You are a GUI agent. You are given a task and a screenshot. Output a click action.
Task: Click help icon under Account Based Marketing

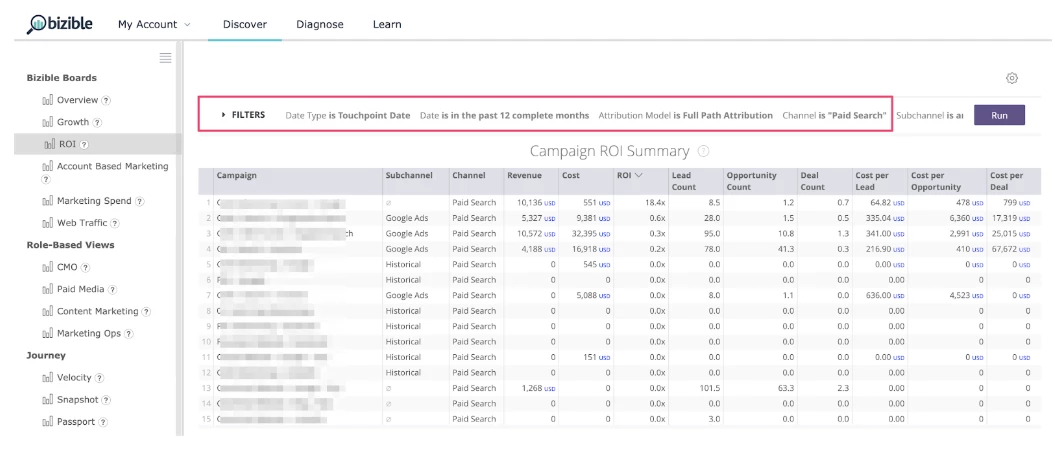tap(46, 180)
